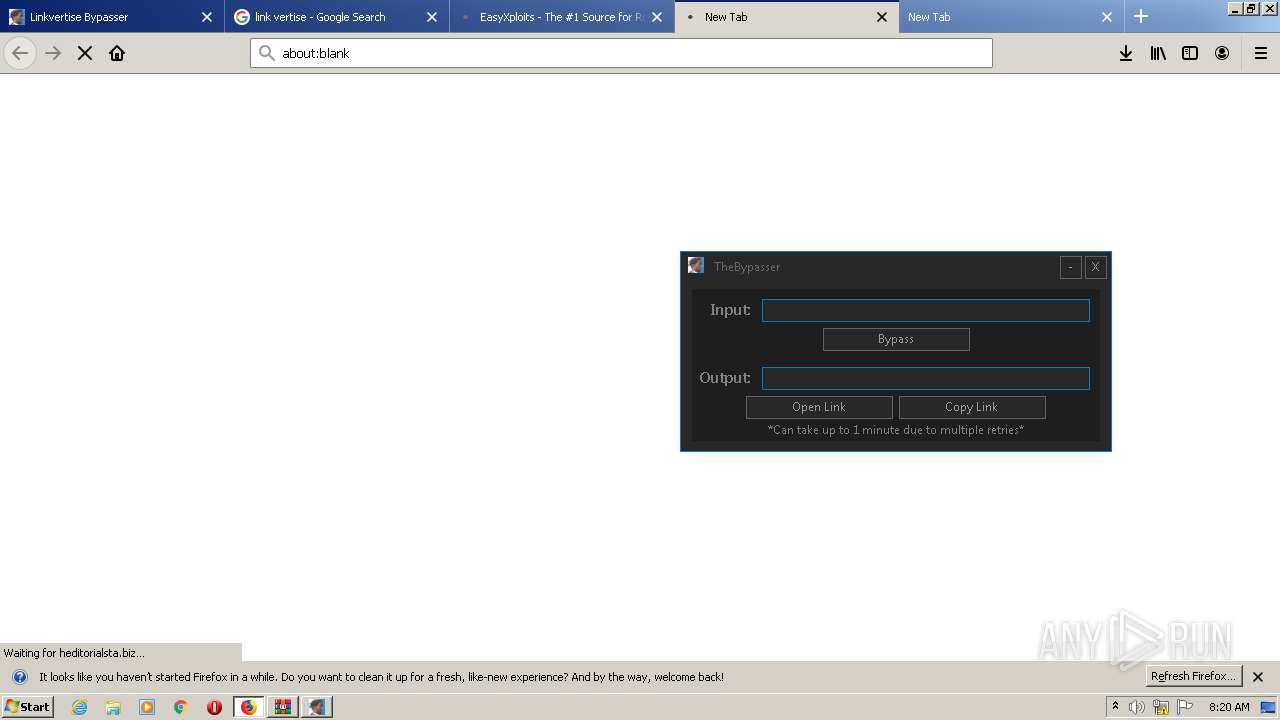The width and height of the screenshot is (1280, 720).
Task: Click the info icon in the notification bar
Action: [x=19, y=677]
